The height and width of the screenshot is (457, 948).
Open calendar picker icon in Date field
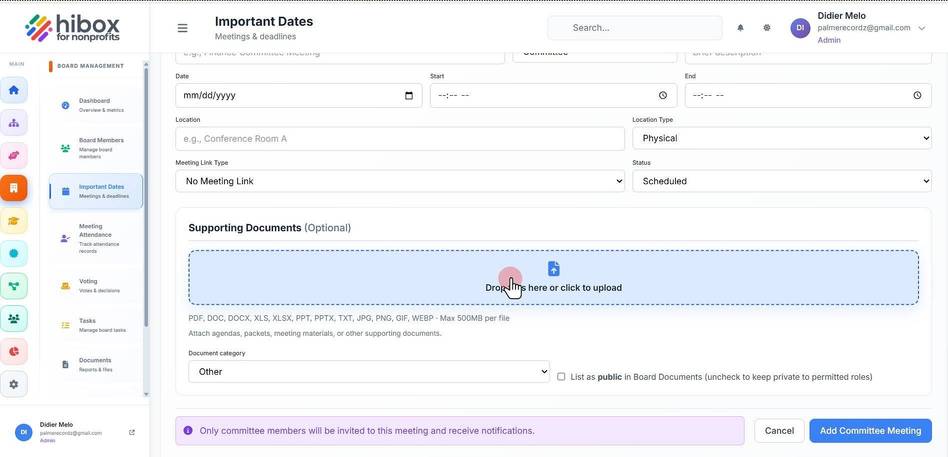pos(409,96)
